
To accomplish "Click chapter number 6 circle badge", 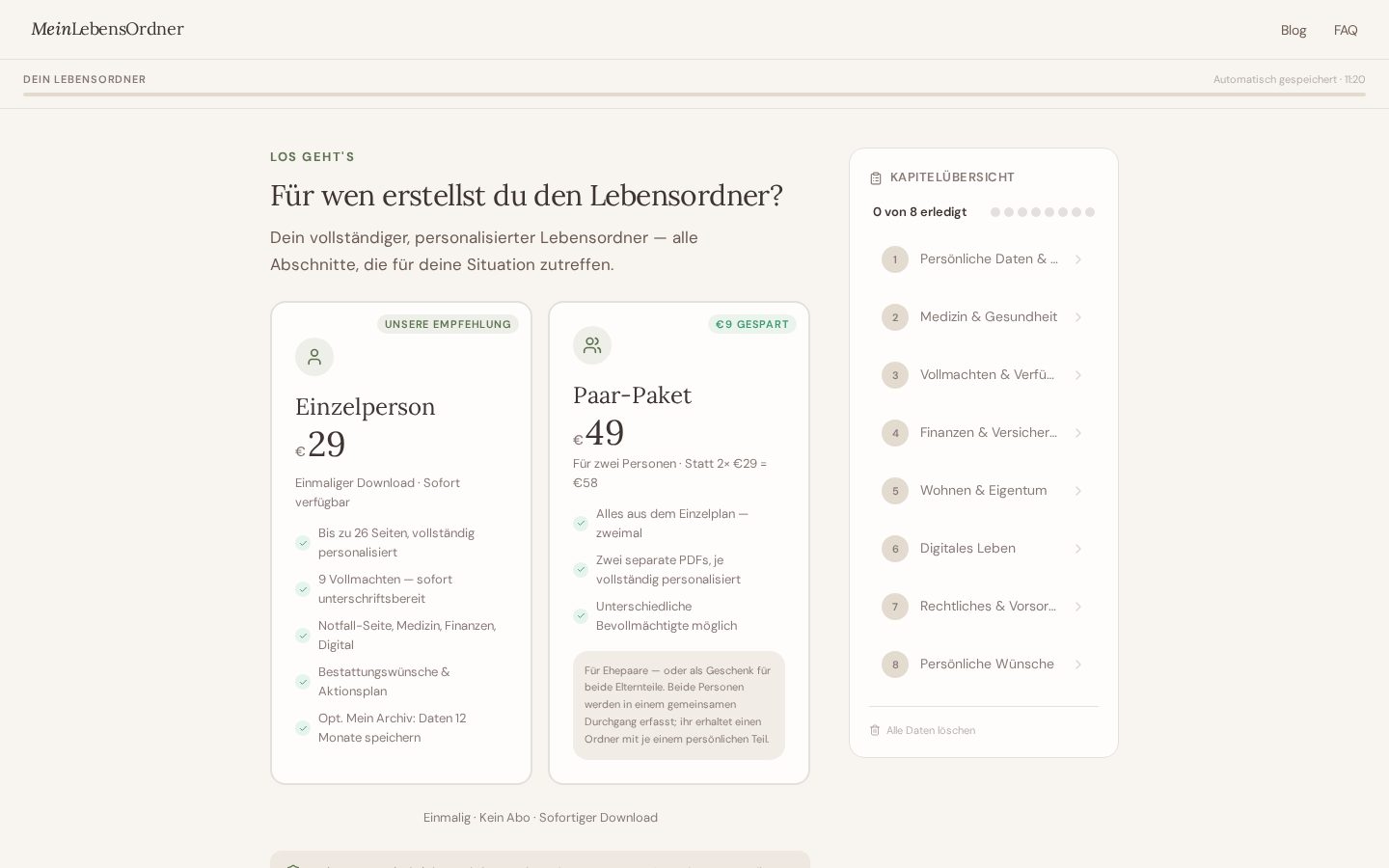I will (x=895, y=549).
